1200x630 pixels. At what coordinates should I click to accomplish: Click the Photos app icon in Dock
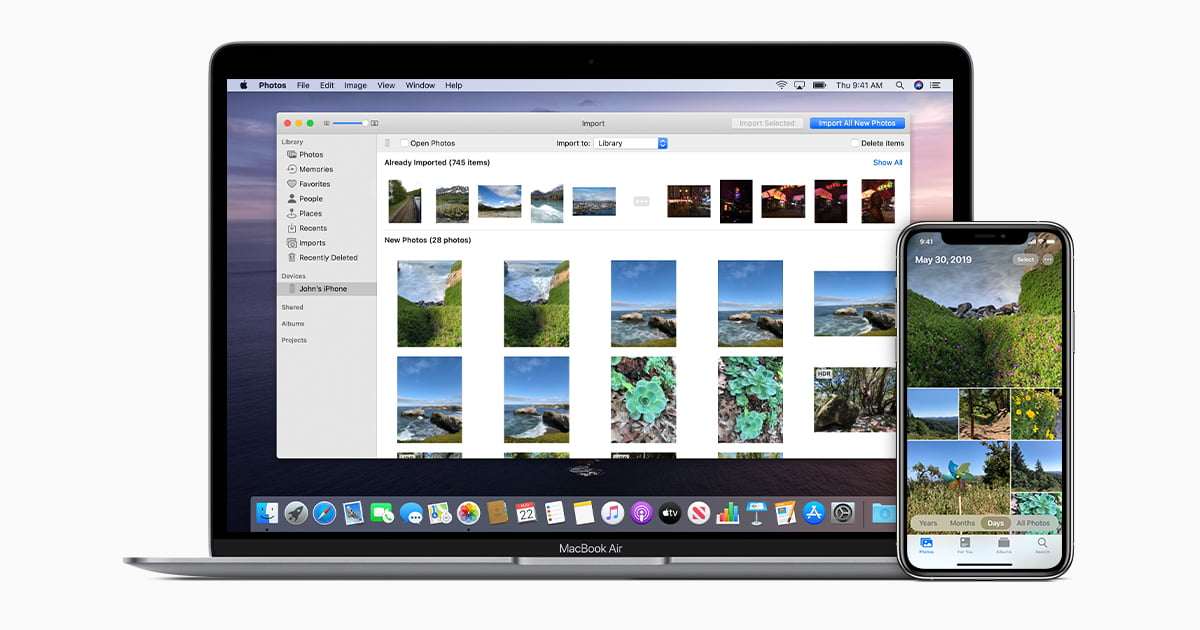pos(468,513)
